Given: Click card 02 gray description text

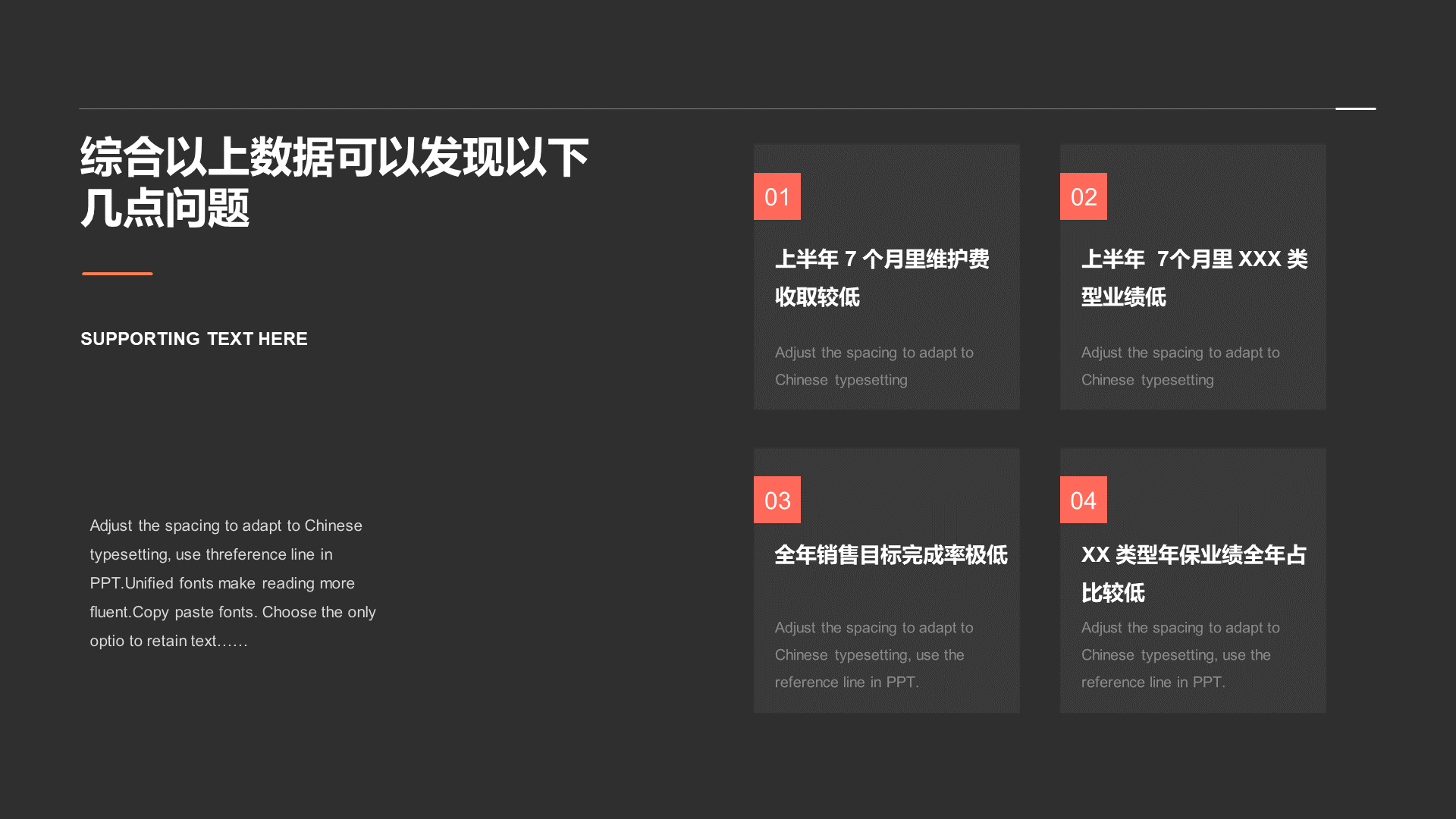Looking at the screenshot, I should pyautogui.click(x=1181, y=366).
